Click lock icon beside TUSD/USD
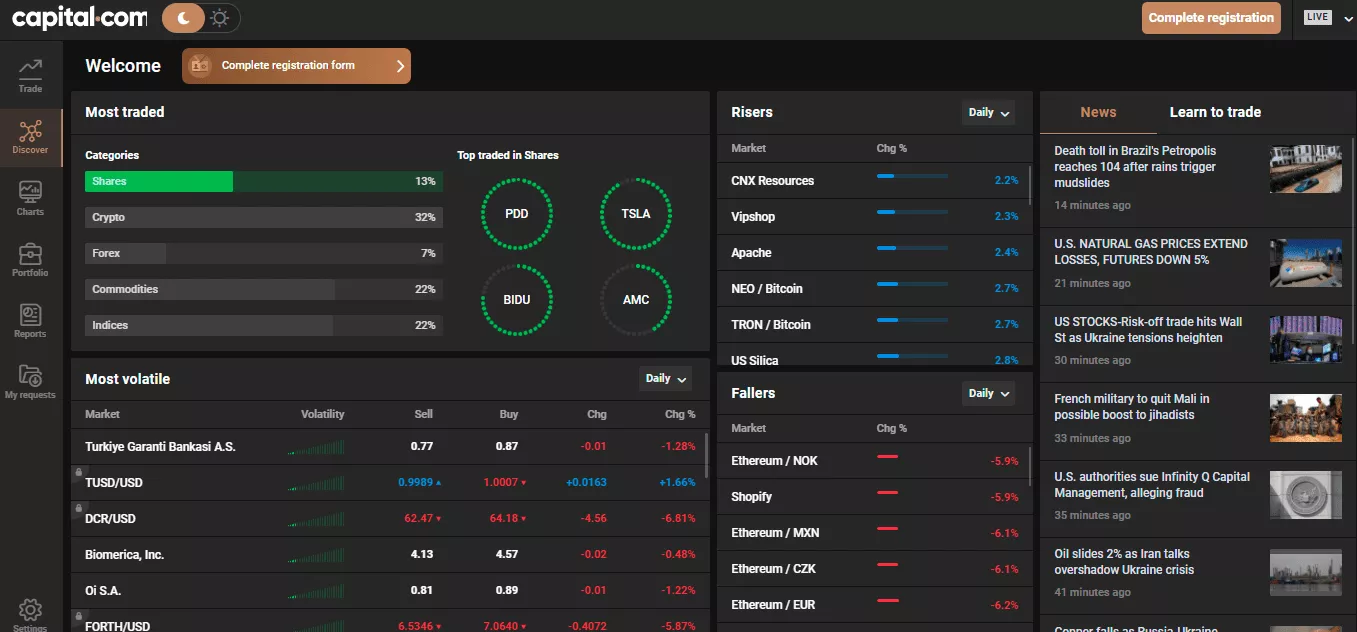1357x632 pixels. point(77,472)
